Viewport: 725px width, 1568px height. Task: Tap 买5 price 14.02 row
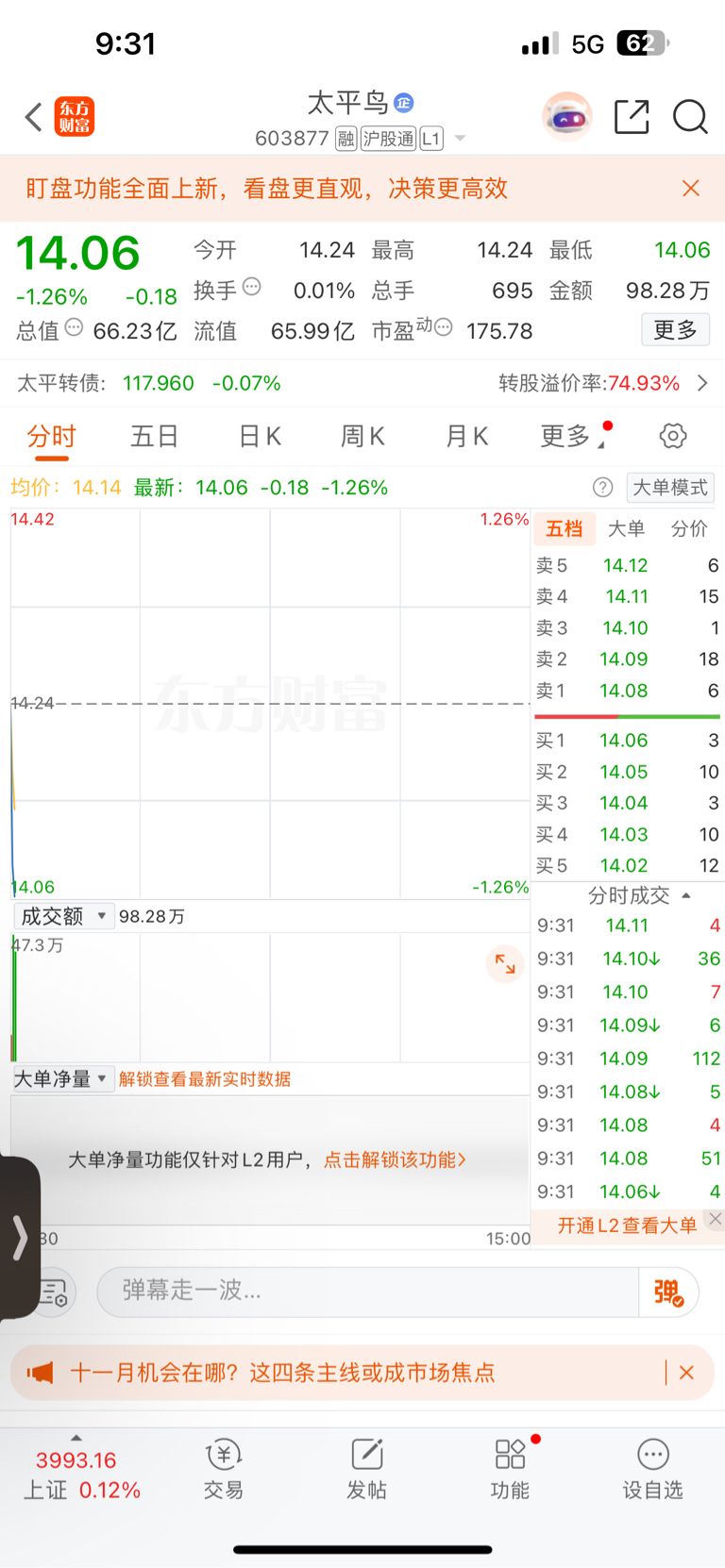pos(628,865)
